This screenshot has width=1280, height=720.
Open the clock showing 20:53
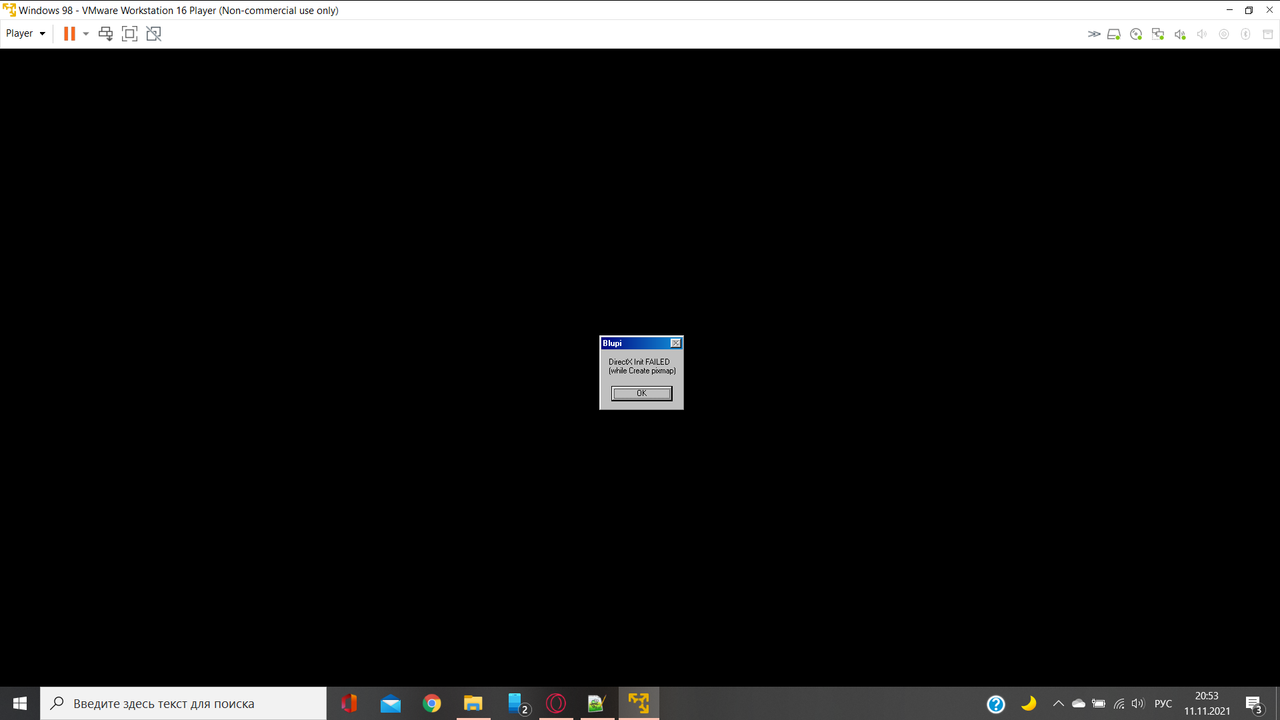click(1207, 703)
